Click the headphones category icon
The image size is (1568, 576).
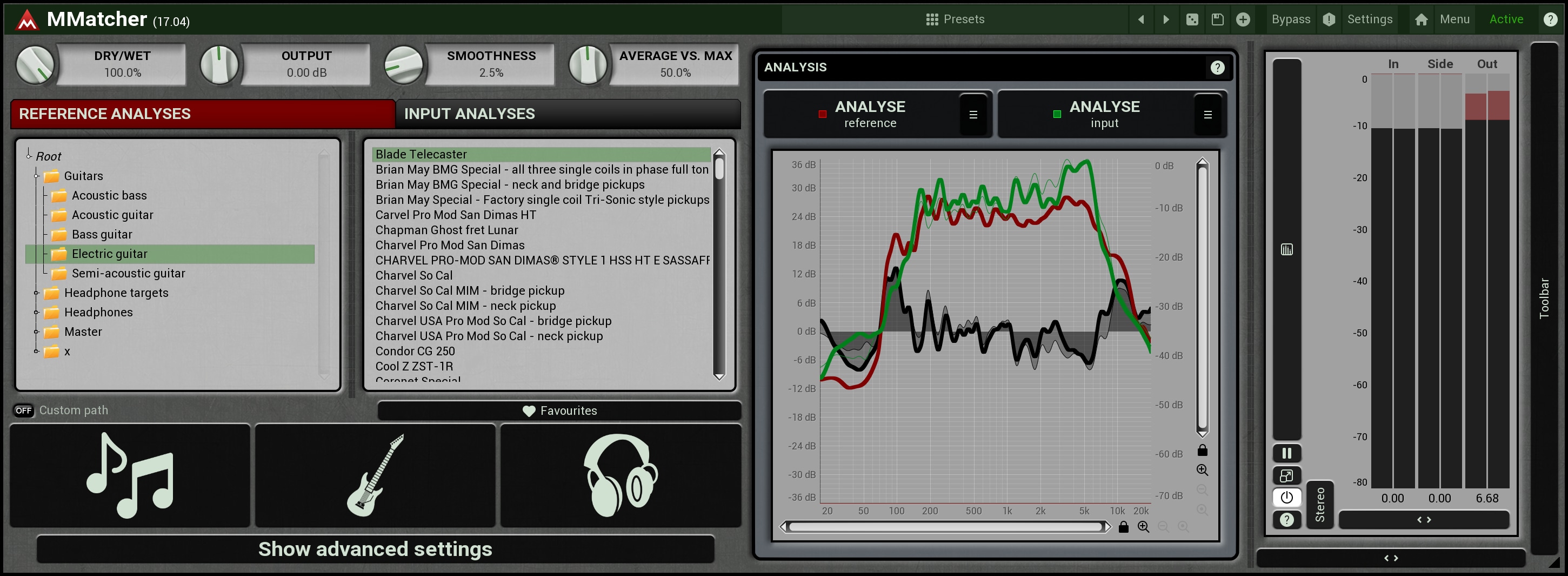pos(619,475)
